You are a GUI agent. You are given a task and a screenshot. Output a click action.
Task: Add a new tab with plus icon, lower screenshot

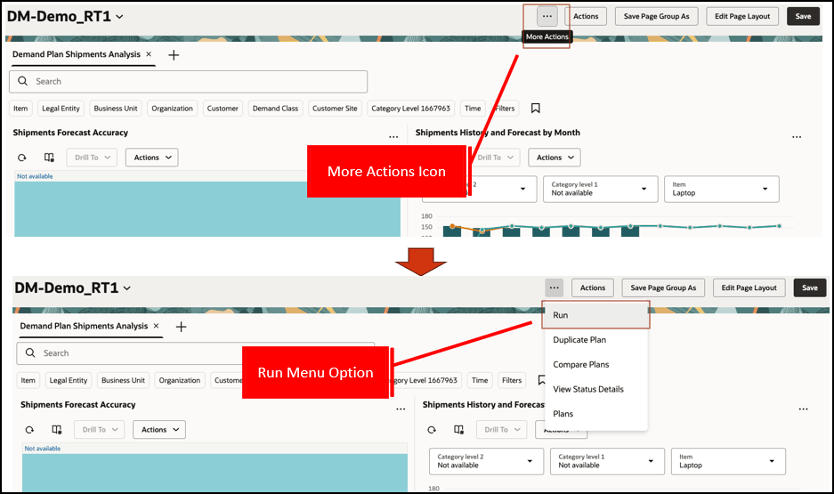tap(181, 326)
